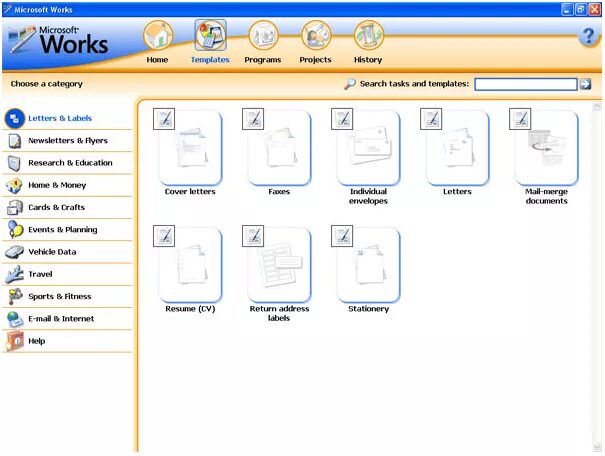This screenshot has height=456, width=605.
Task: Select Letters & Labels category text
Action: (x=60, y=118)
